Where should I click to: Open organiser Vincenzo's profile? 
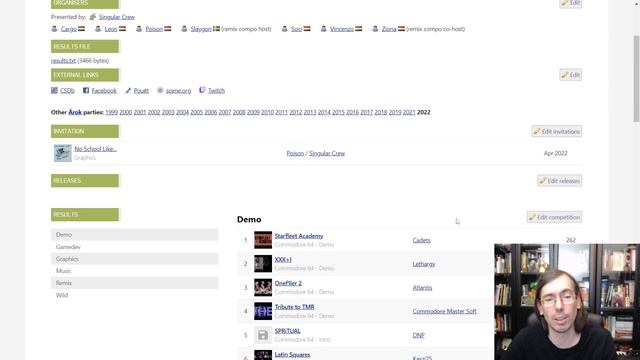tap(342, 29)
